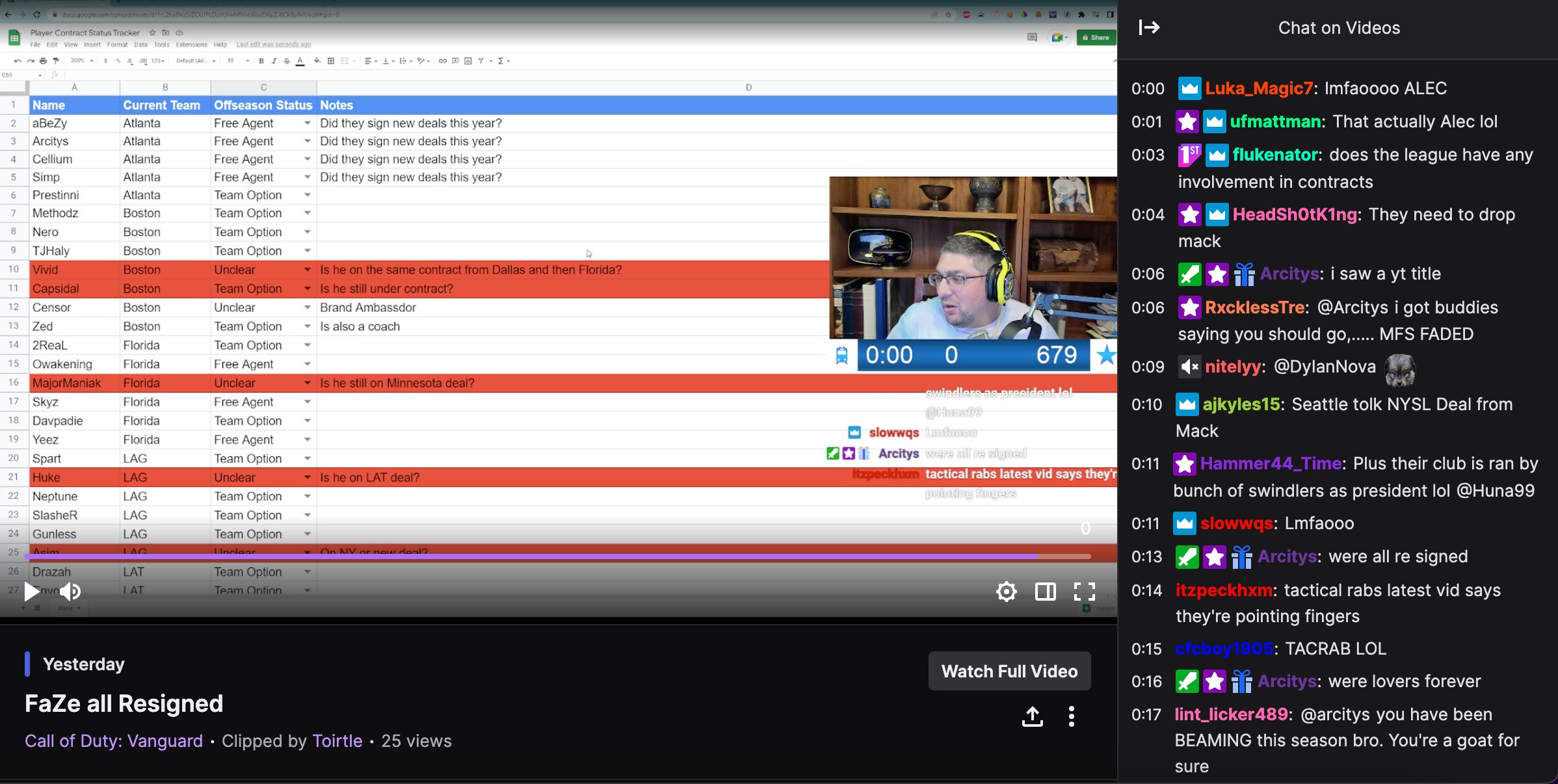Click Luka_Magic7 username in chat

[1259, 88]
